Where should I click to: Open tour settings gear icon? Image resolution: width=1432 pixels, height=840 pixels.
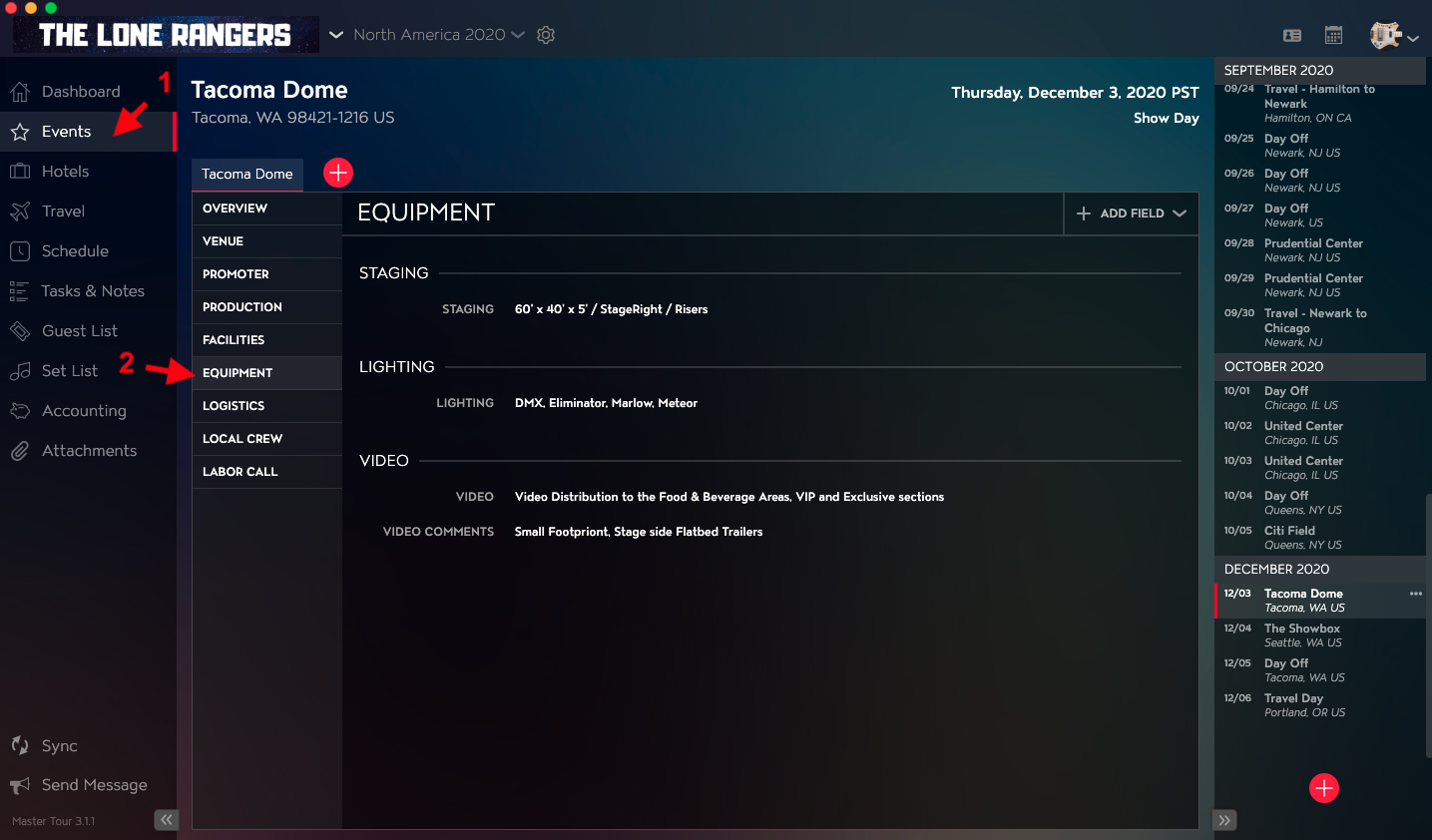click(x=546, y=35)
